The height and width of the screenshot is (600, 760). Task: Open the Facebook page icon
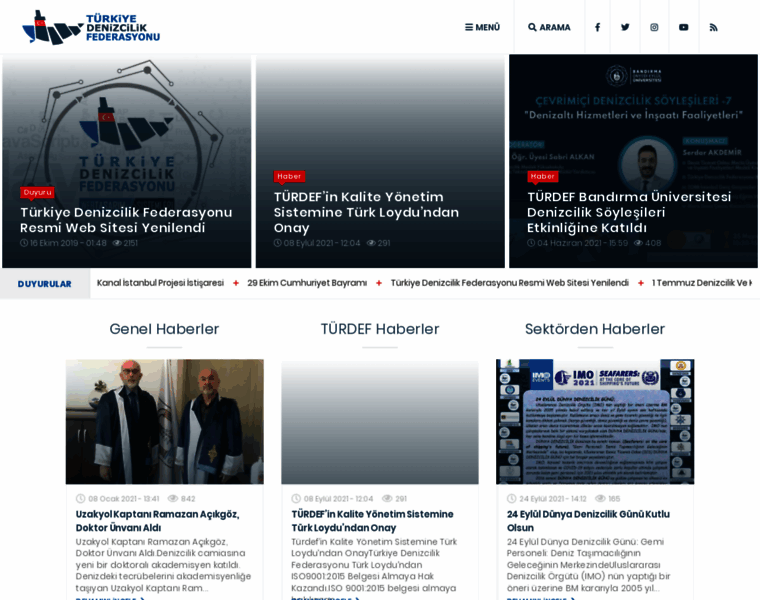tap(598, 27)
